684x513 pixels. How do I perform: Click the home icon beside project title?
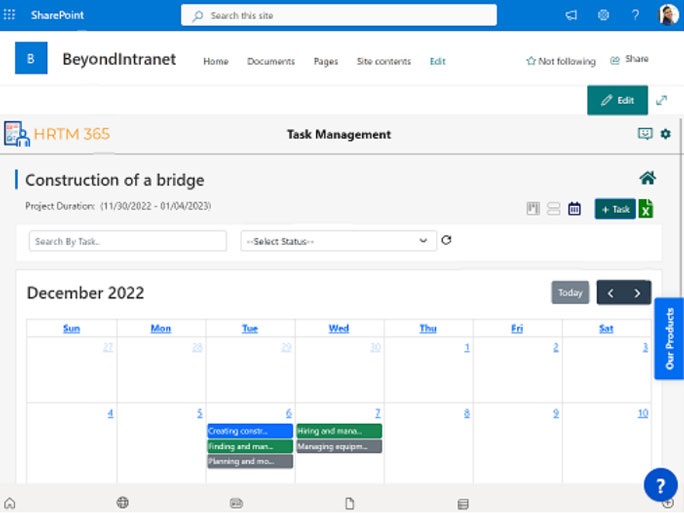coord(647,178)
